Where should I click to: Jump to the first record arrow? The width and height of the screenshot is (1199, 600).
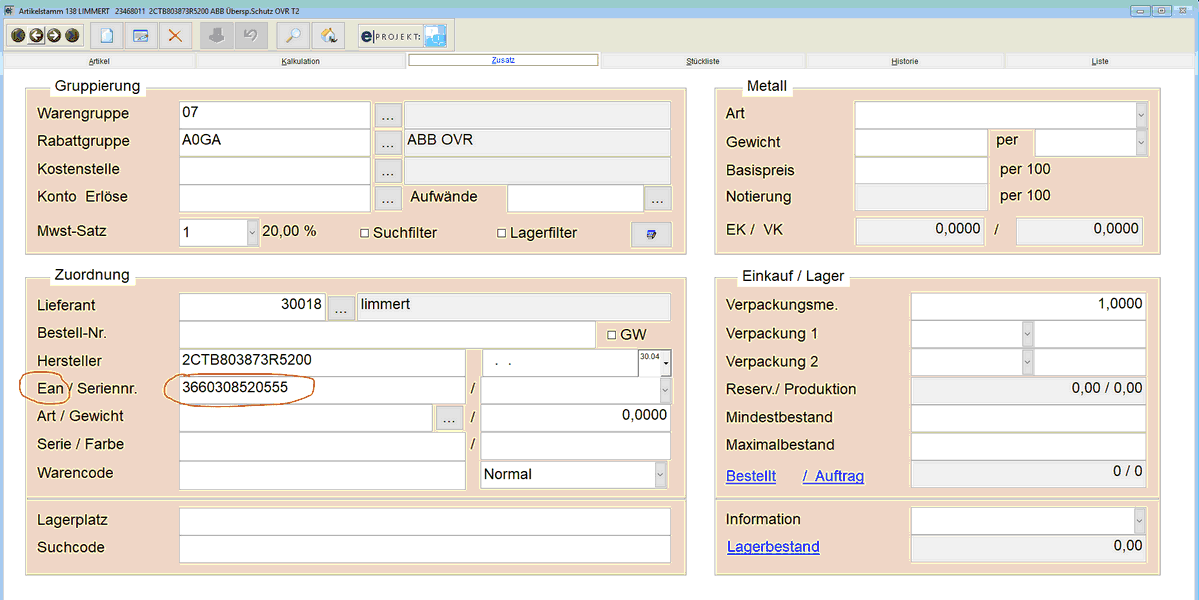coord(18,36)
